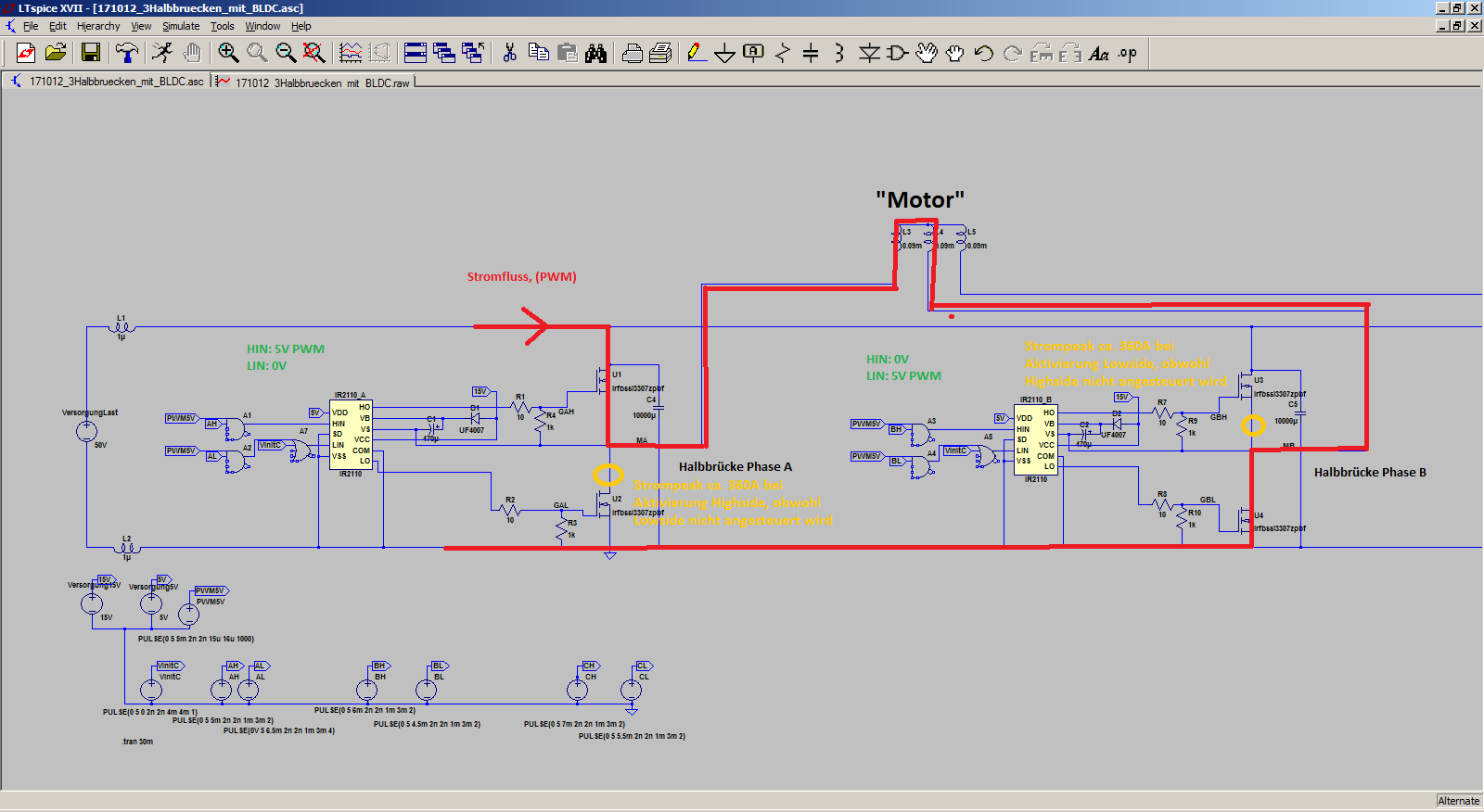Open the Component gate symbol picker
The width and height of the screenshot is (1484, 812).
coord(898,53)
